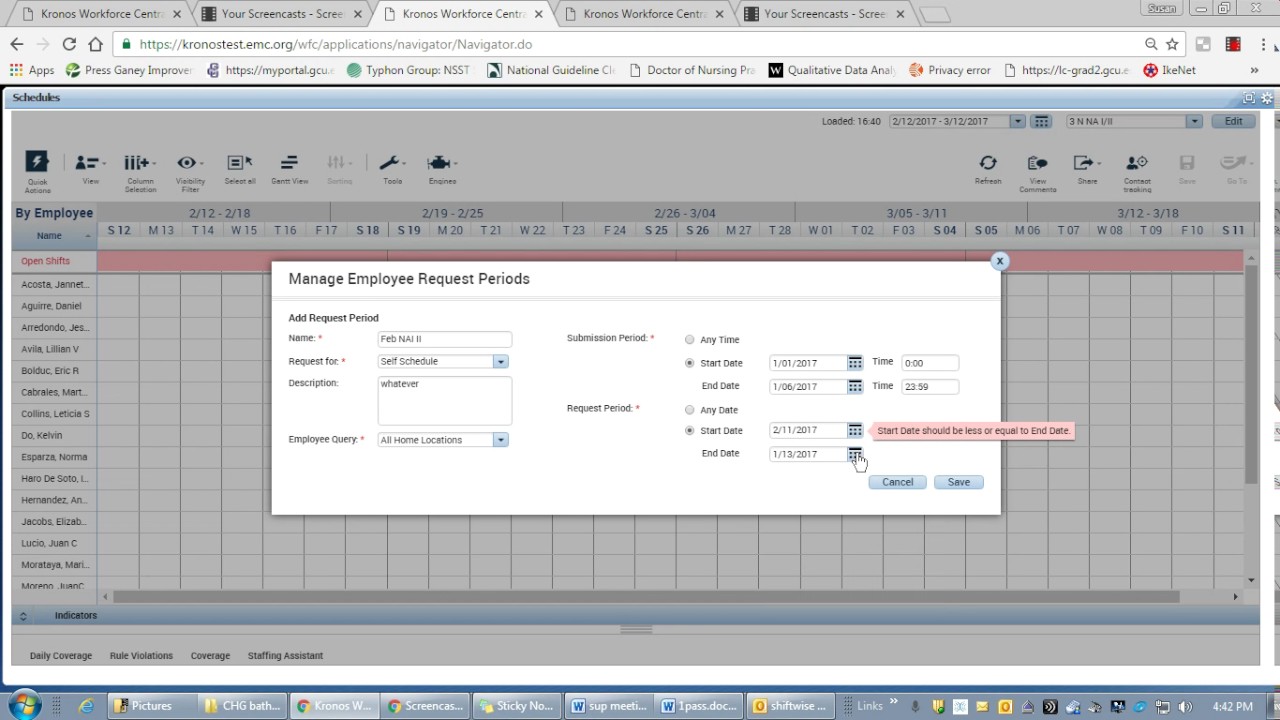Click employee Collins, Leticia S
The image size is (1280, 720).
click(x=55, y=414)
